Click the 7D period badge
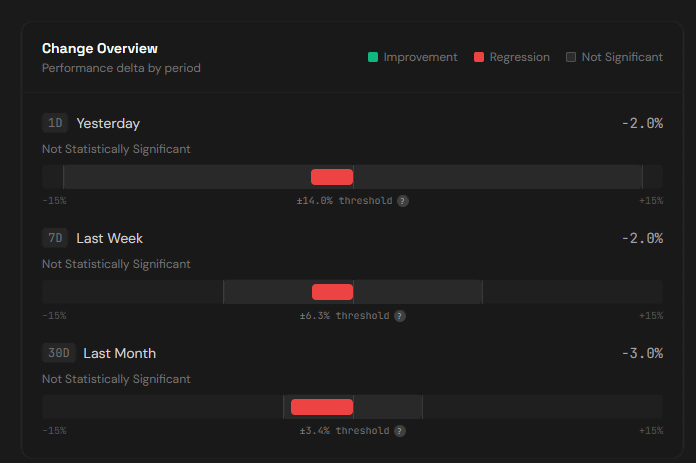Viewport: 696px width, 463px height. (55, 238)
